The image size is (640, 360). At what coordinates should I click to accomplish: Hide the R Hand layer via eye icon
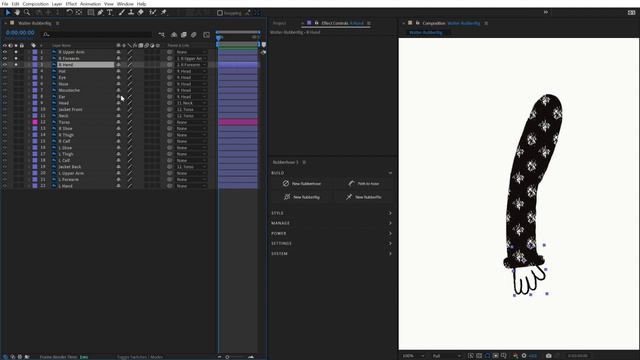[x=5, y=64]
